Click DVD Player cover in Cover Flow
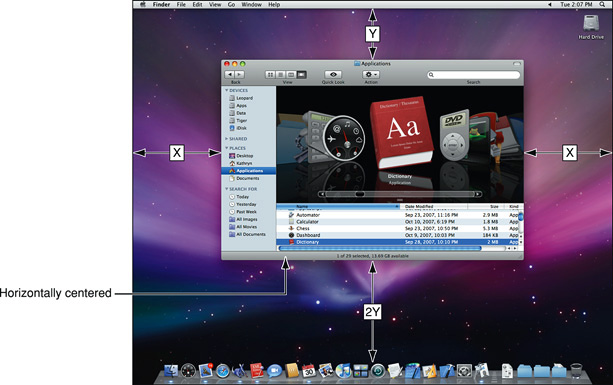Viewport: 613px width, 385px height. (x=454, y=135)
